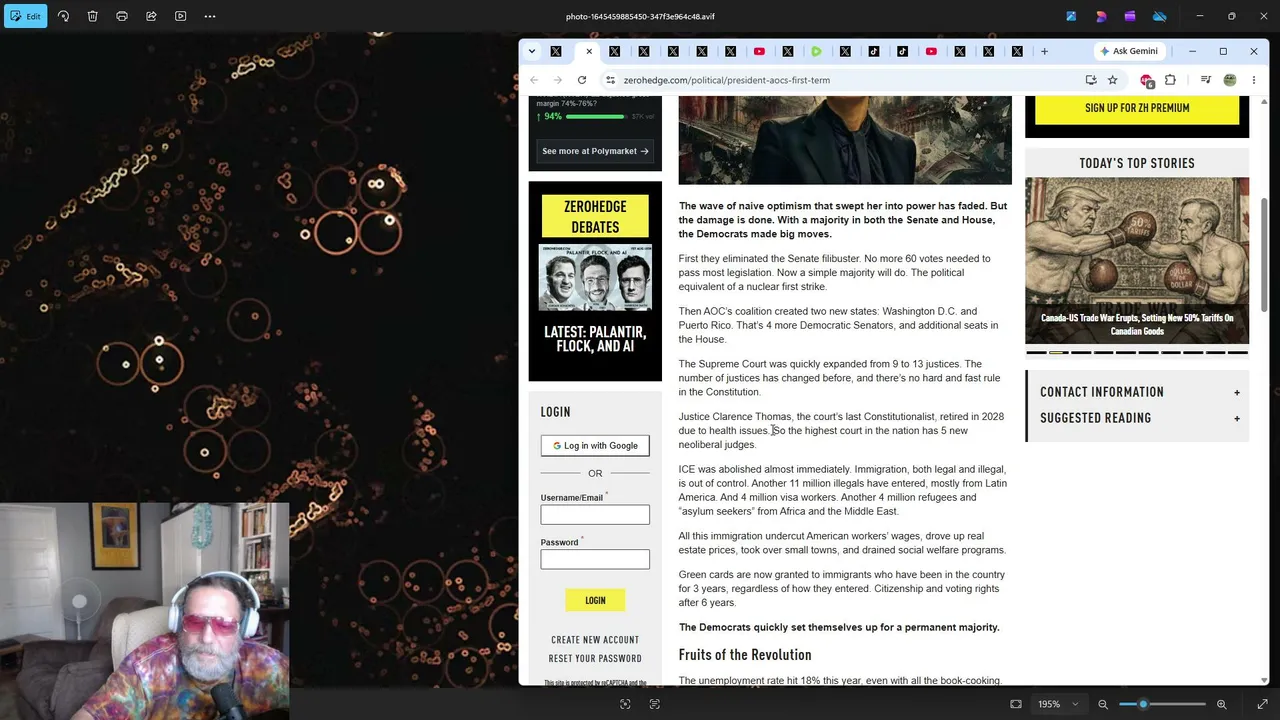Bookmark this page with the star icon
1280x720 pixels.
pyautogui.click(x=1113, y=80)
